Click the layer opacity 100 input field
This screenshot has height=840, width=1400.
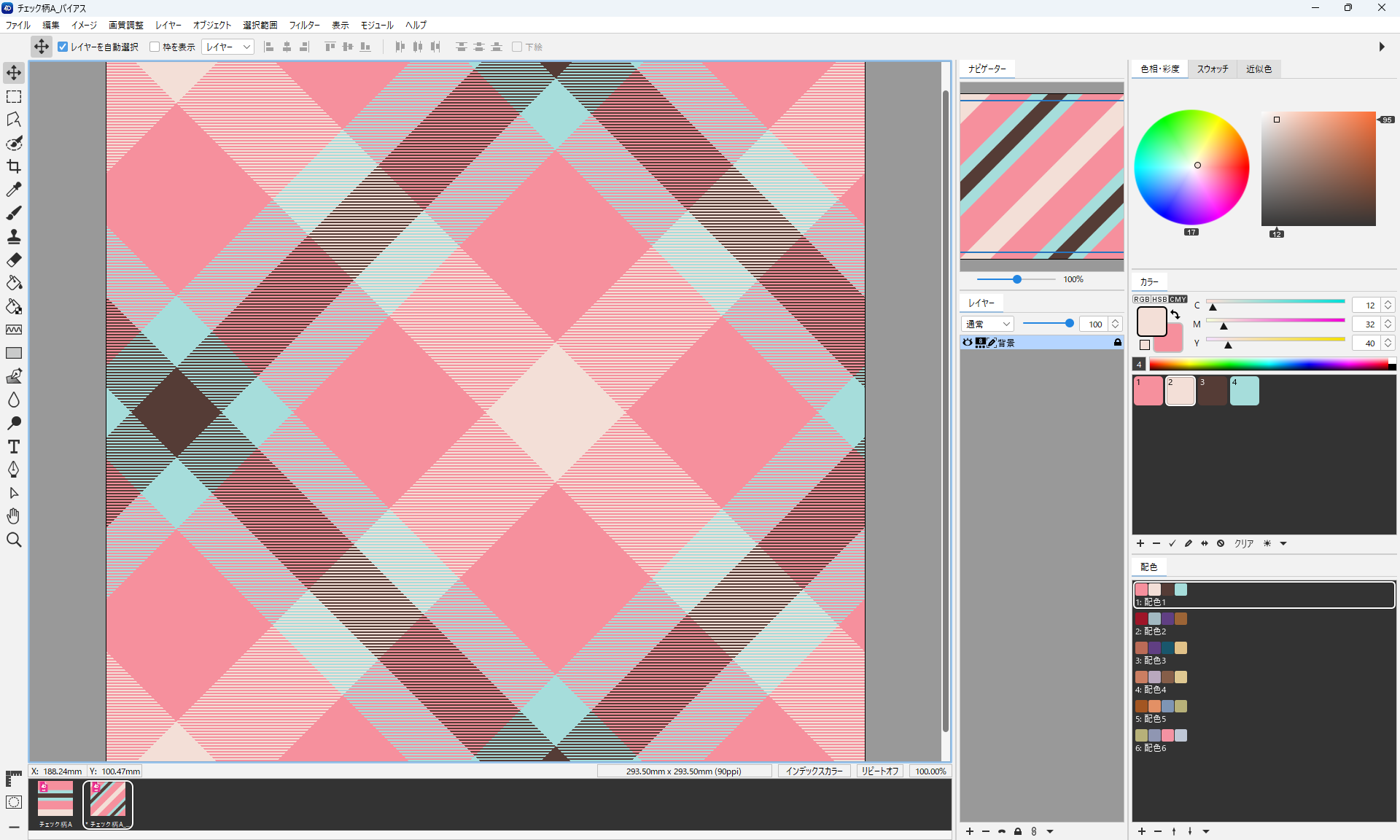(x=1094, y=324)
